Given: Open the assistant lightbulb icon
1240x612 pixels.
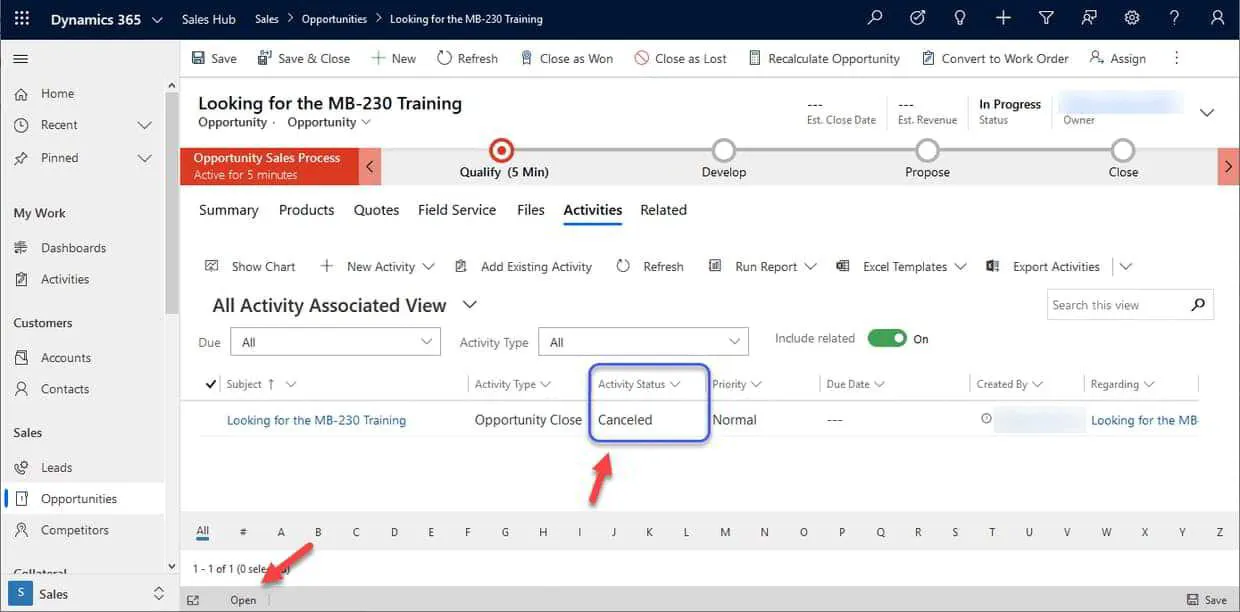Looking at the screenshot, I should (x=961, y=18).
